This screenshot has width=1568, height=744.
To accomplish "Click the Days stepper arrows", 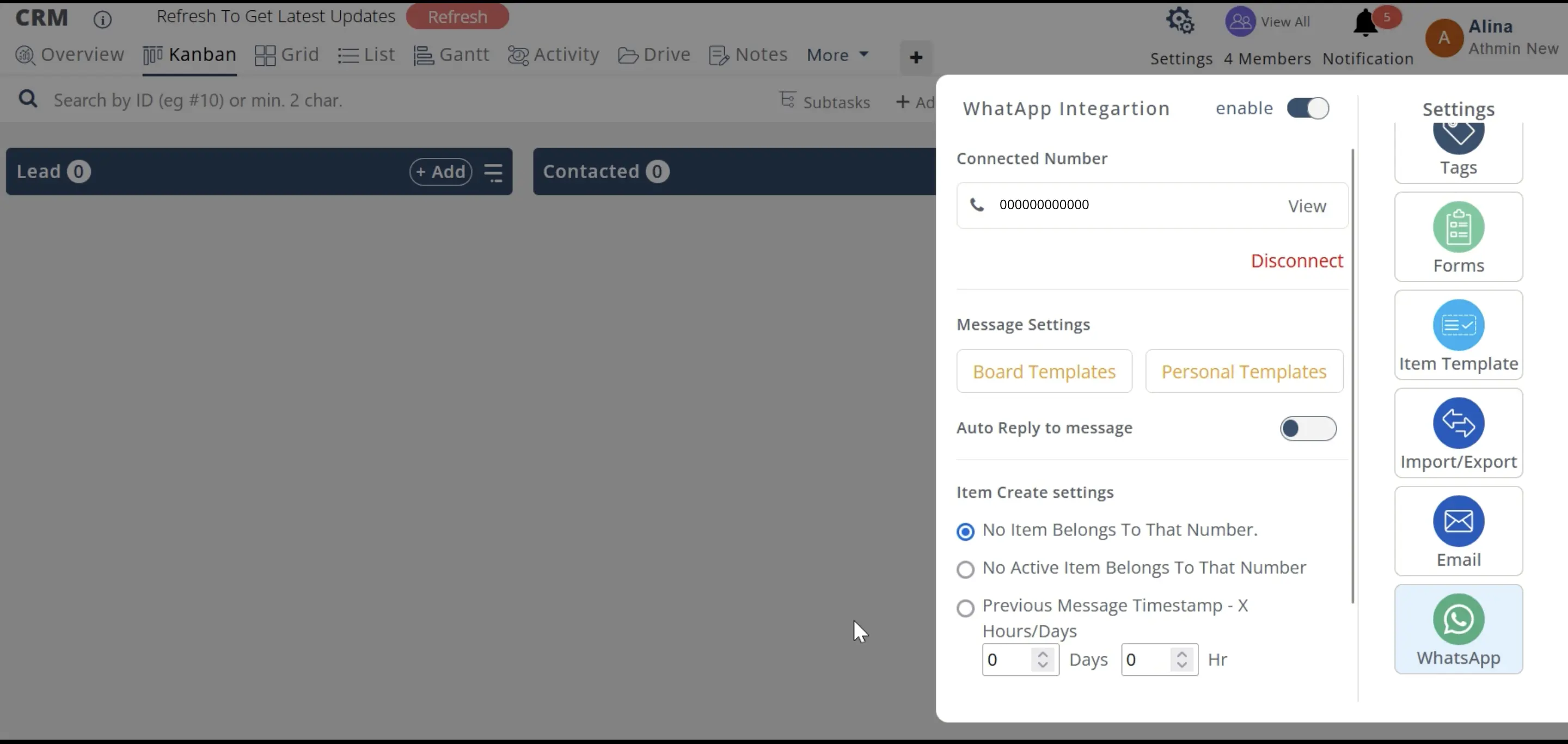I will (x=1043, y=660).
